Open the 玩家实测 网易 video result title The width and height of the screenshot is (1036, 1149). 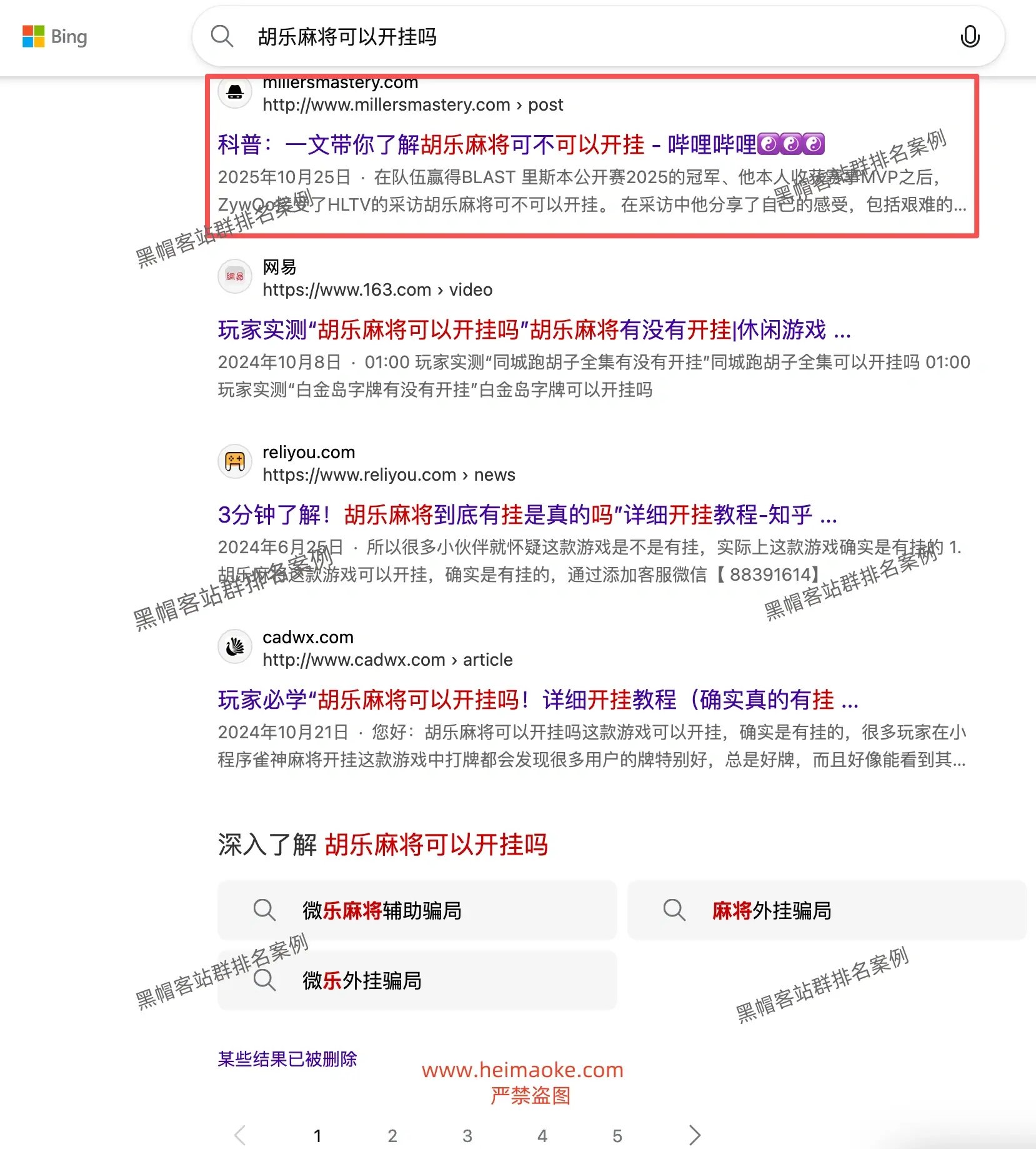tap(534, 329)
